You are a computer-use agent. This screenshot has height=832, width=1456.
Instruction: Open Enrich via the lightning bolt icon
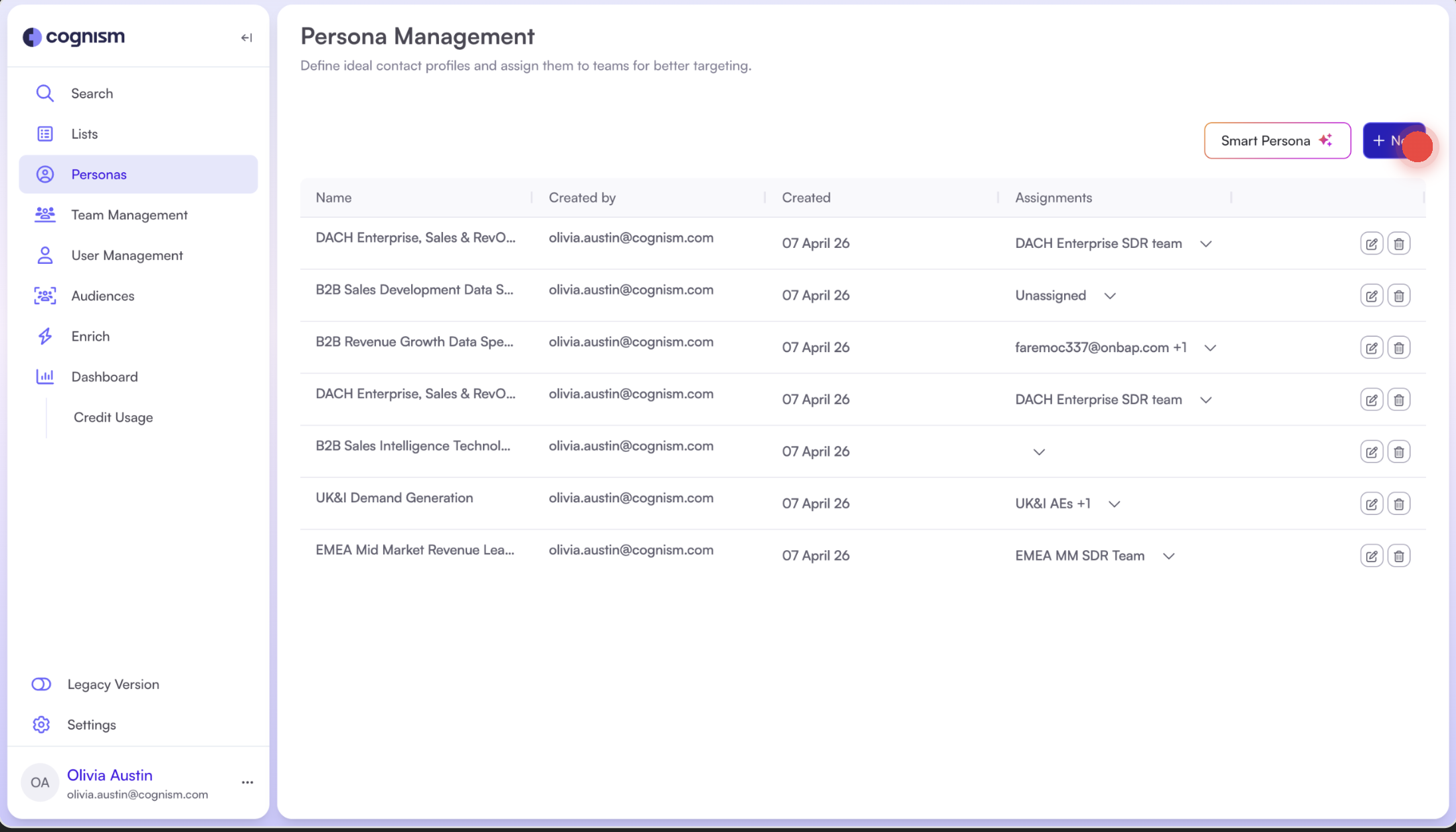pyautogui.click(x=45, y=336)
